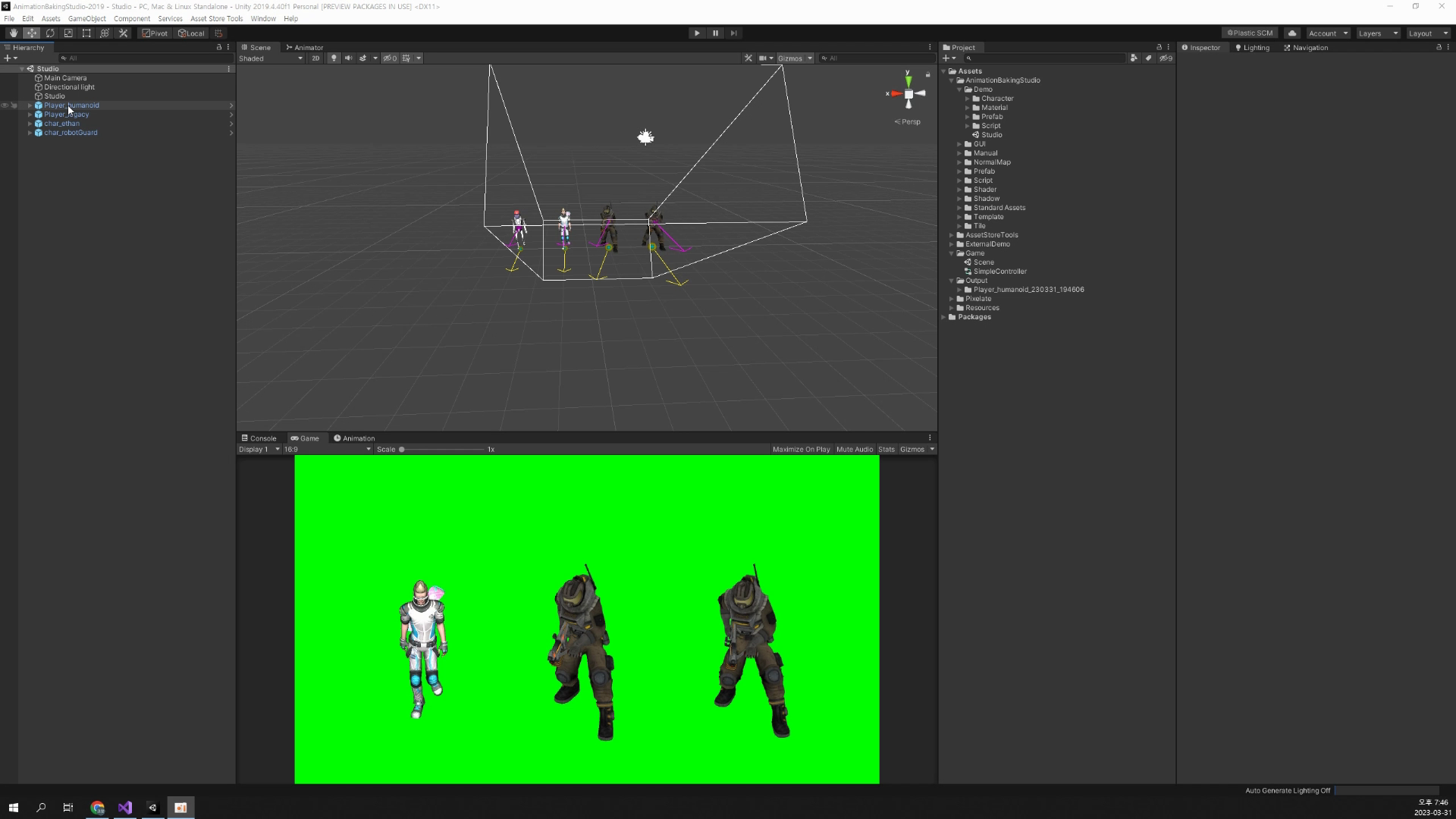The width and height of the screenshot is (1456, 819).
Task: Click Search by Type icon in Project
Action: pos(1134,58)
